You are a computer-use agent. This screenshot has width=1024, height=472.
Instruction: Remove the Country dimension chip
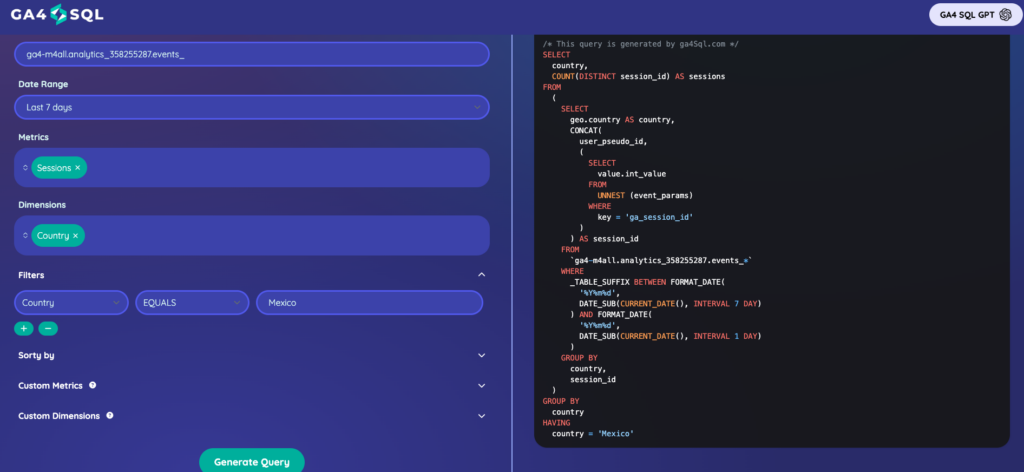tap(75, 236)
